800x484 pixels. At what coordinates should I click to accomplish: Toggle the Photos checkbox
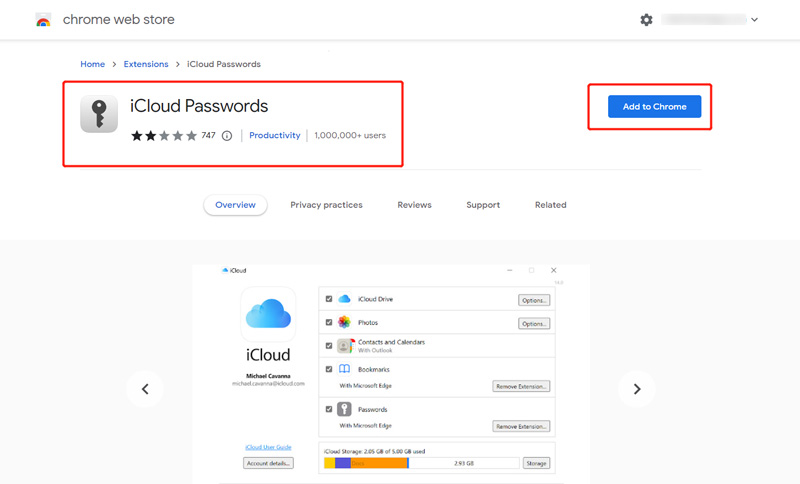tap(329, 322)
